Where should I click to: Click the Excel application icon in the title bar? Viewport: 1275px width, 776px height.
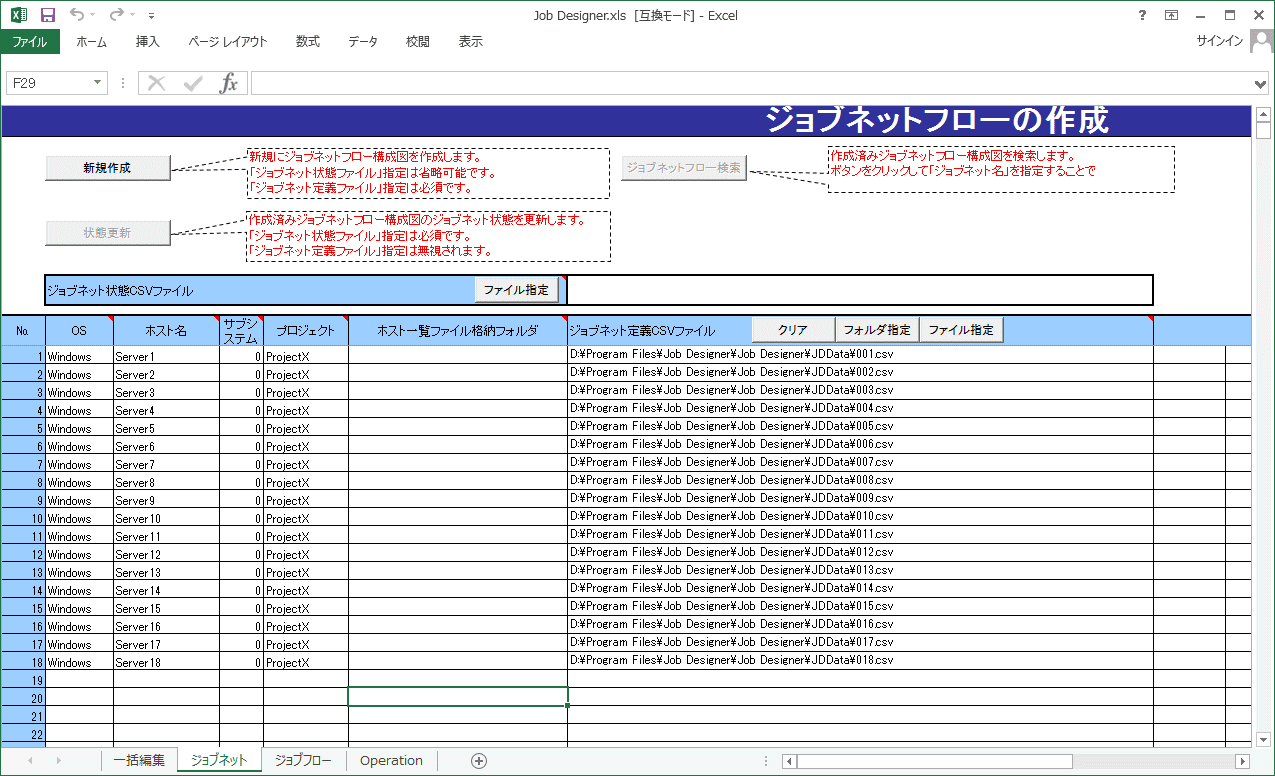pos(19,15)
